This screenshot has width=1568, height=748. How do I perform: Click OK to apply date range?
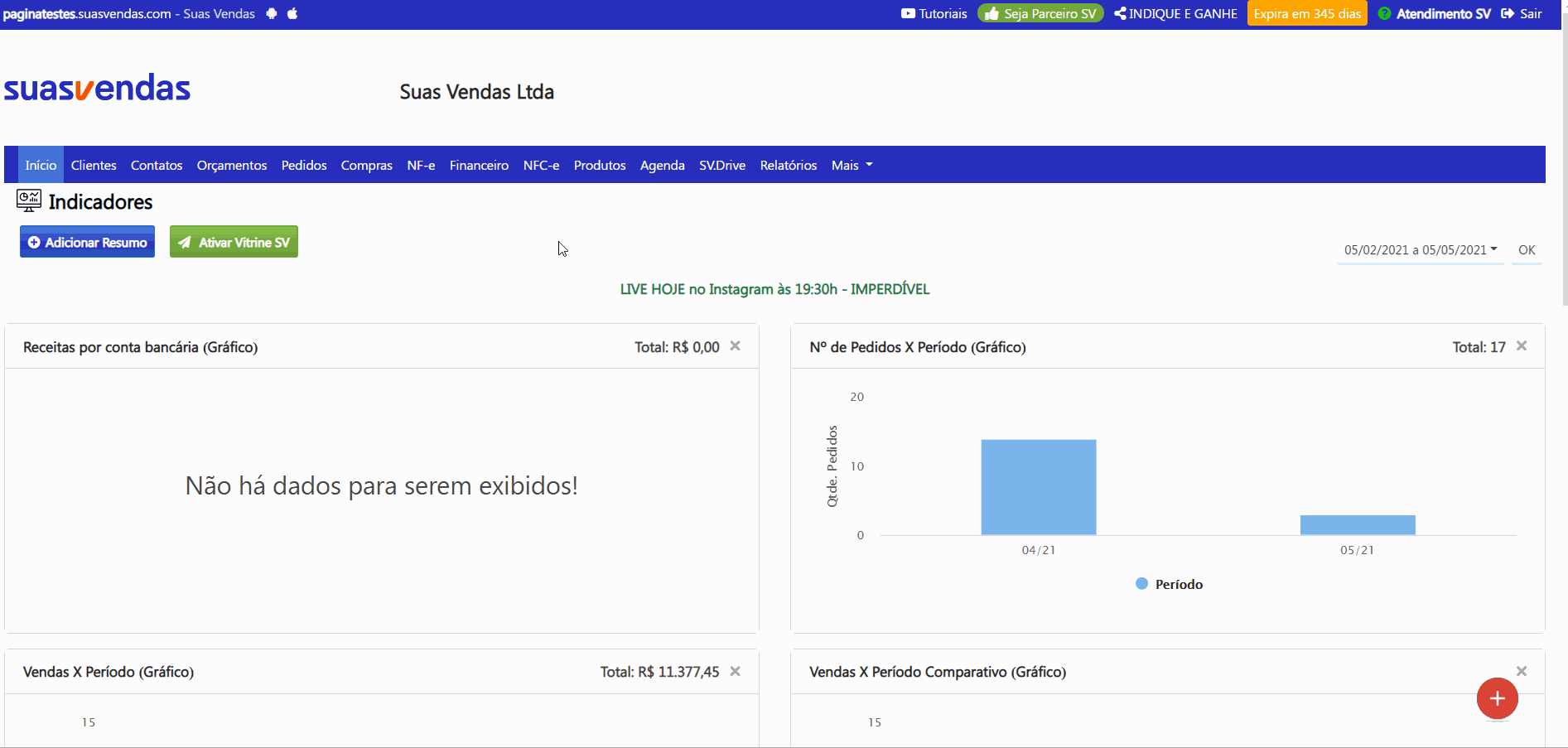[1527, 250]
